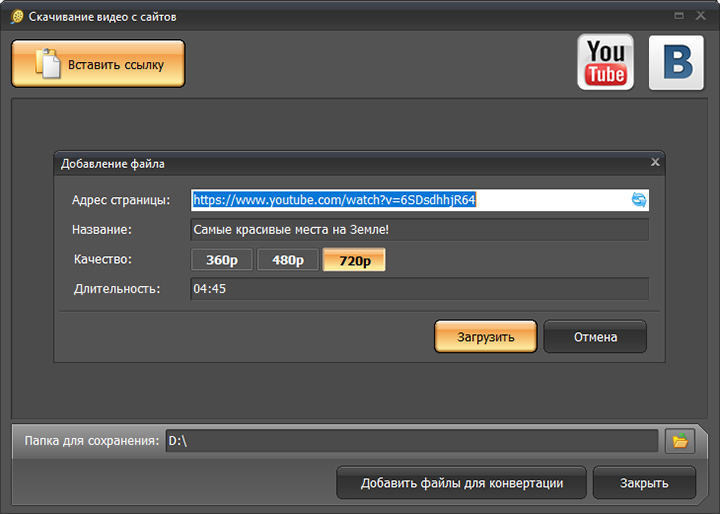
Task: Click the "Название:" label
Action: coord(102,230)
